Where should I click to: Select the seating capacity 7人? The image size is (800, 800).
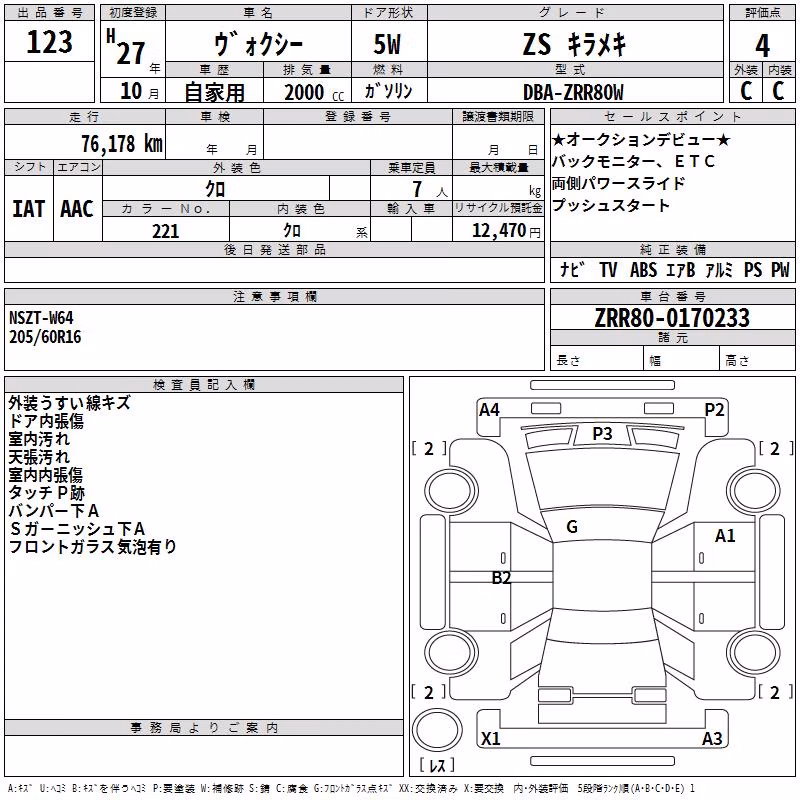(x=430, y=189)
